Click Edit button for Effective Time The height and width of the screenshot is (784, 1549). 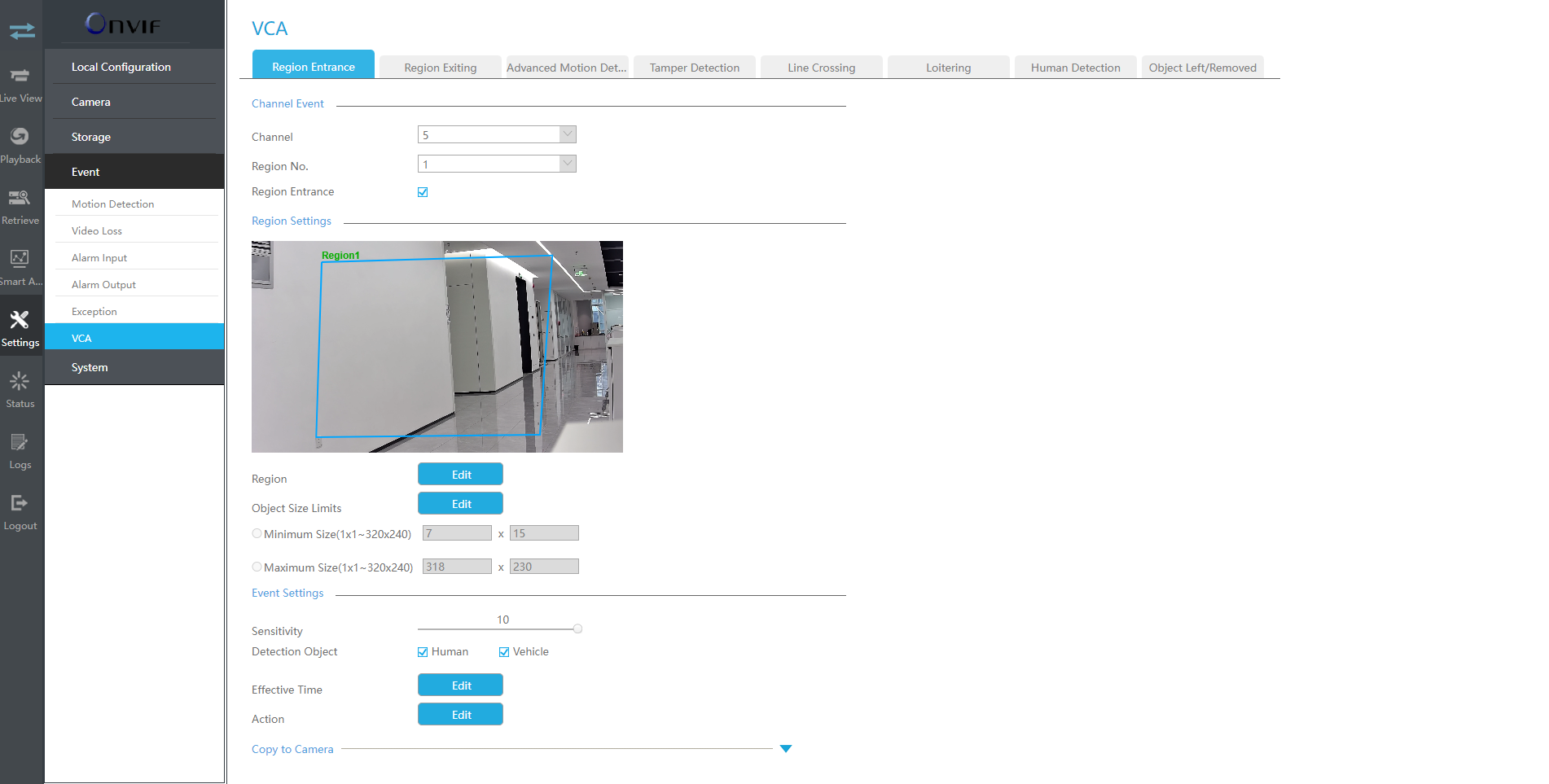click(x=460, y=685)
